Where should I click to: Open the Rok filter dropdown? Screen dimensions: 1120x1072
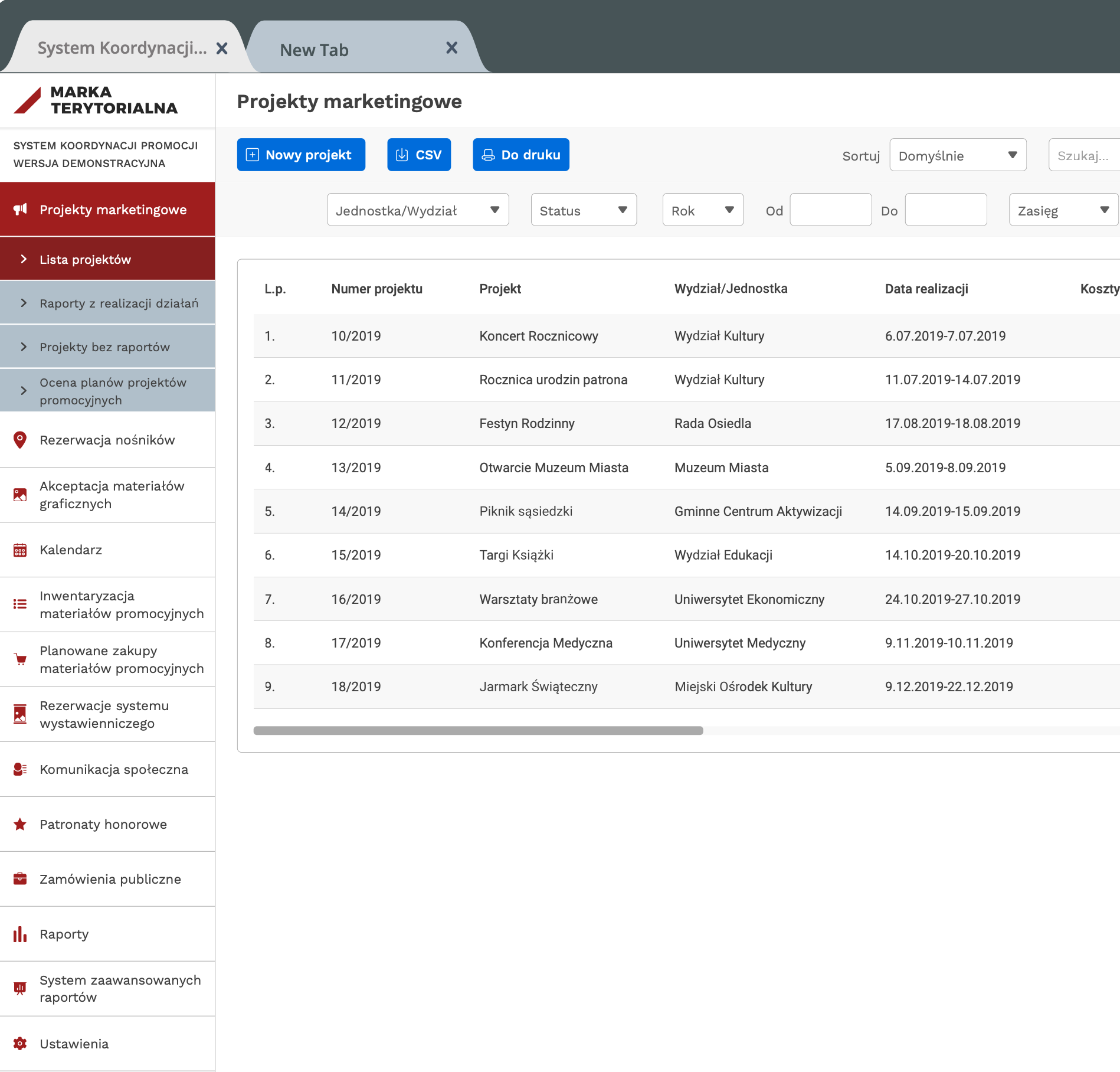click(703, 210)
